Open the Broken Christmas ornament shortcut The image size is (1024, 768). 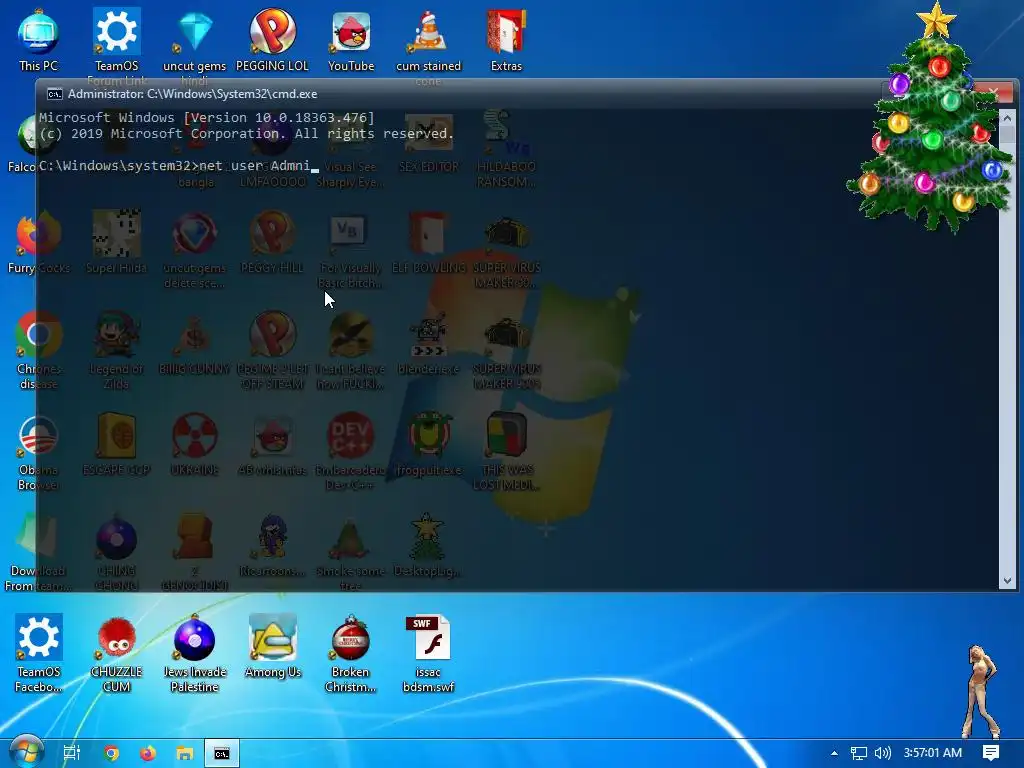pos(351,653)
